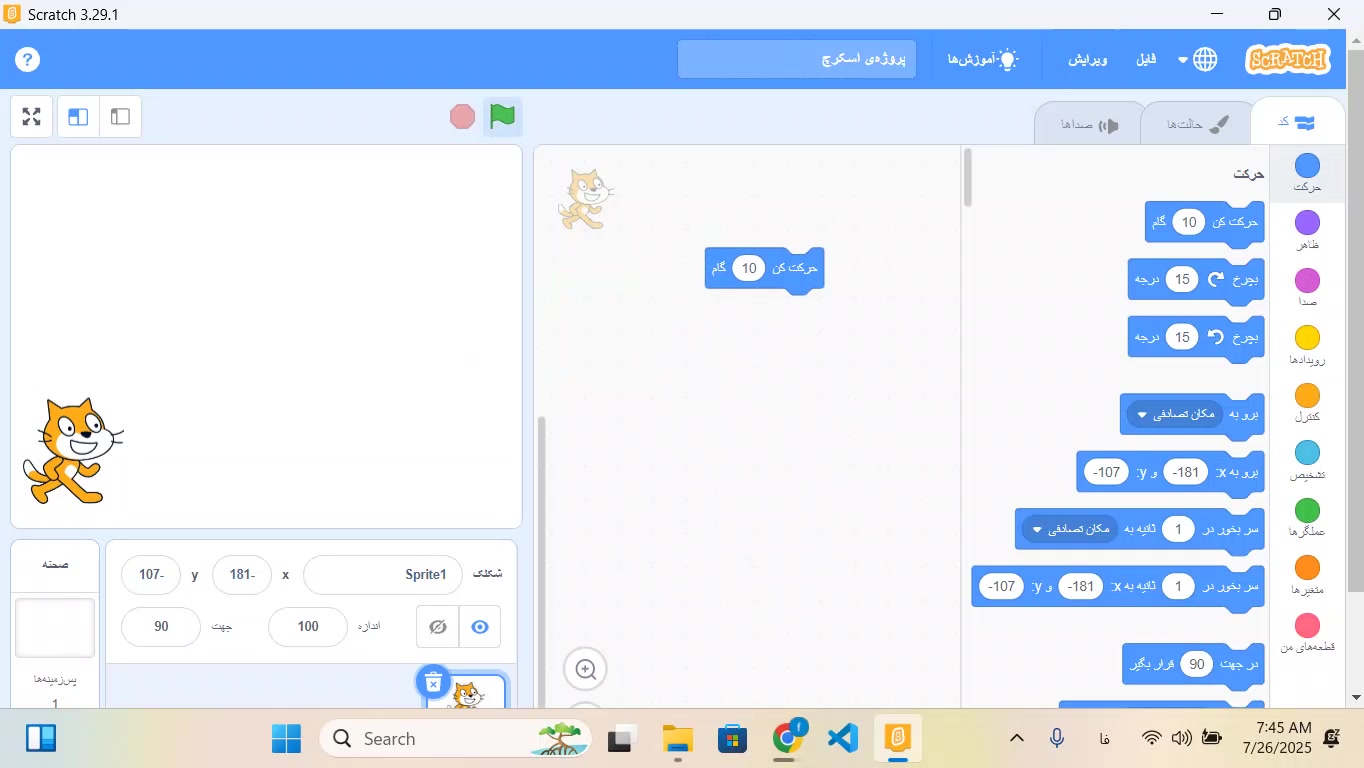Image resolution: width=1364 pixels, height=768 pixels.
Task: Click the 90 value in the point-in-direction block
Action: click(x=1196, y=664)
